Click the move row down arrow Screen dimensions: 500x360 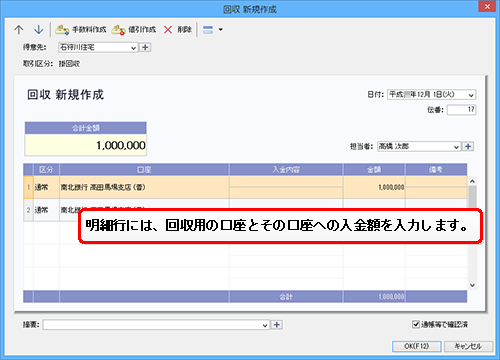(39, 30)
